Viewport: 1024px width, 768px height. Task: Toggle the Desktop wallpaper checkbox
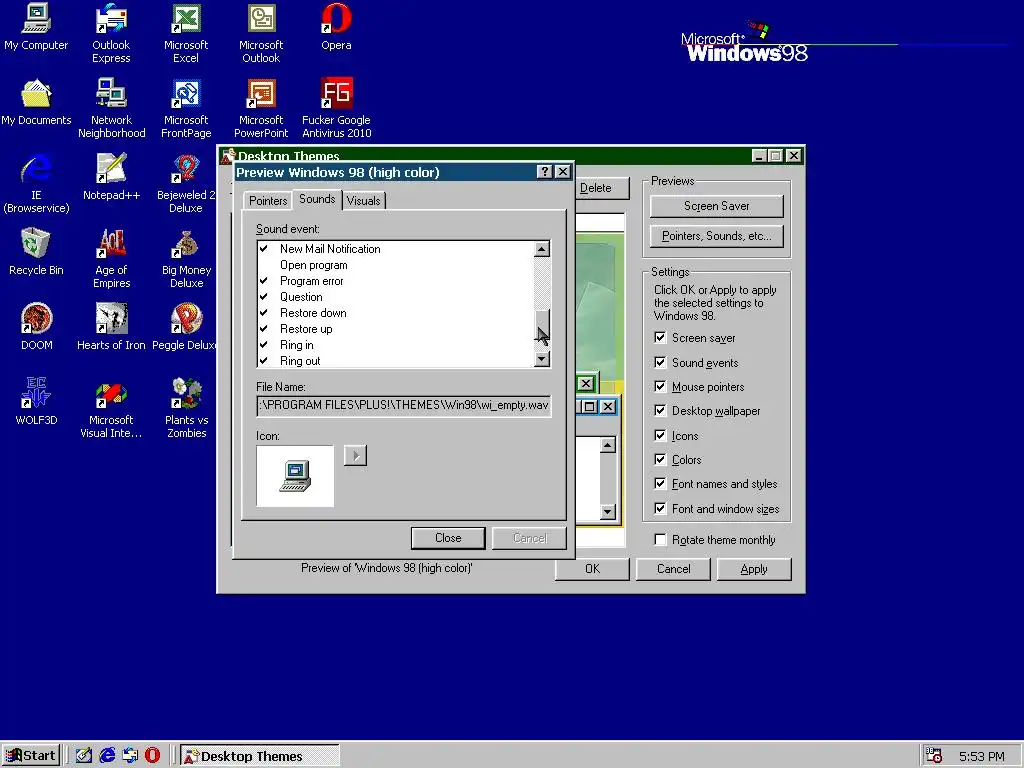pos(660,411)
